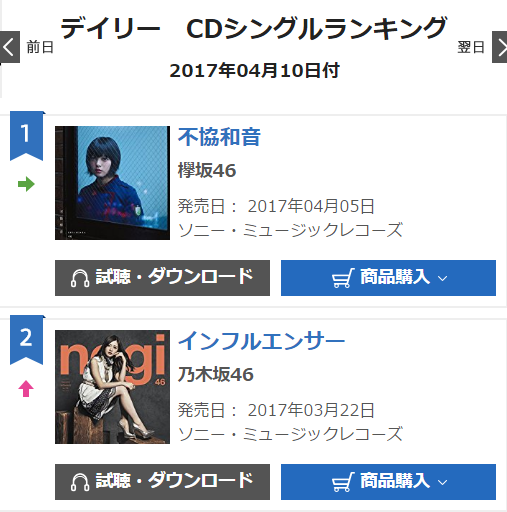This screenshot has height=512, width=507.
Task: Go to next day with right arrow
Action: (499, 47)
